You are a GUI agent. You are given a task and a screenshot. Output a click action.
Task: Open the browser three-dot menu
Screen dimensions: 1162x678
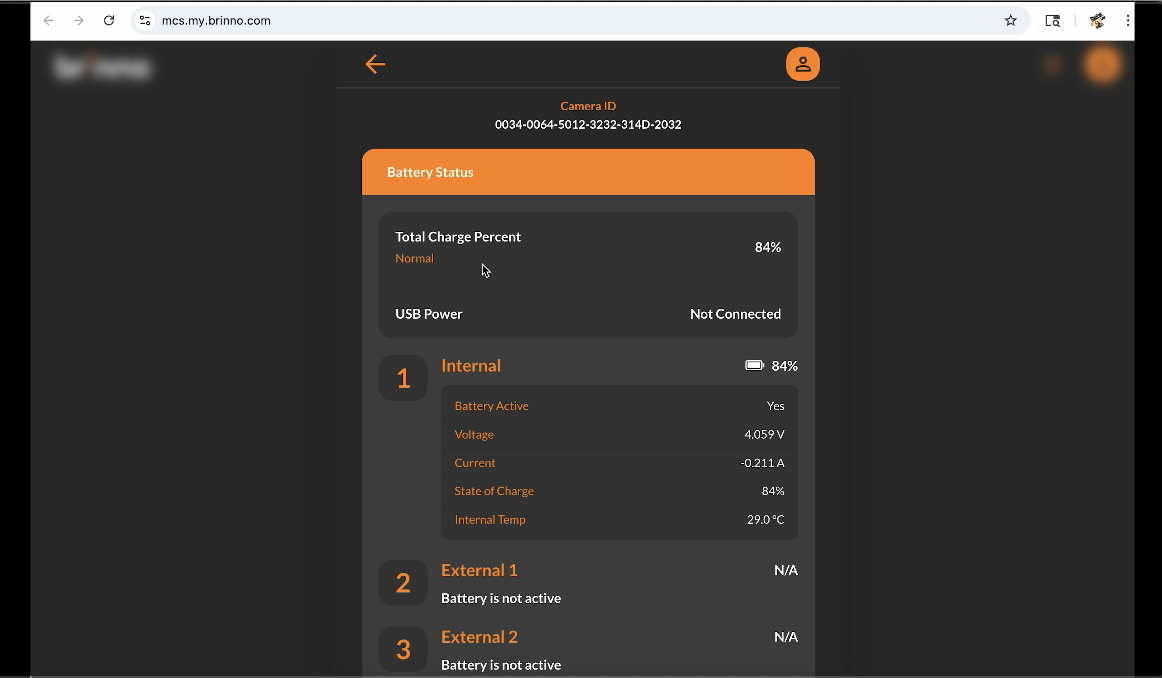(1128, 20)
